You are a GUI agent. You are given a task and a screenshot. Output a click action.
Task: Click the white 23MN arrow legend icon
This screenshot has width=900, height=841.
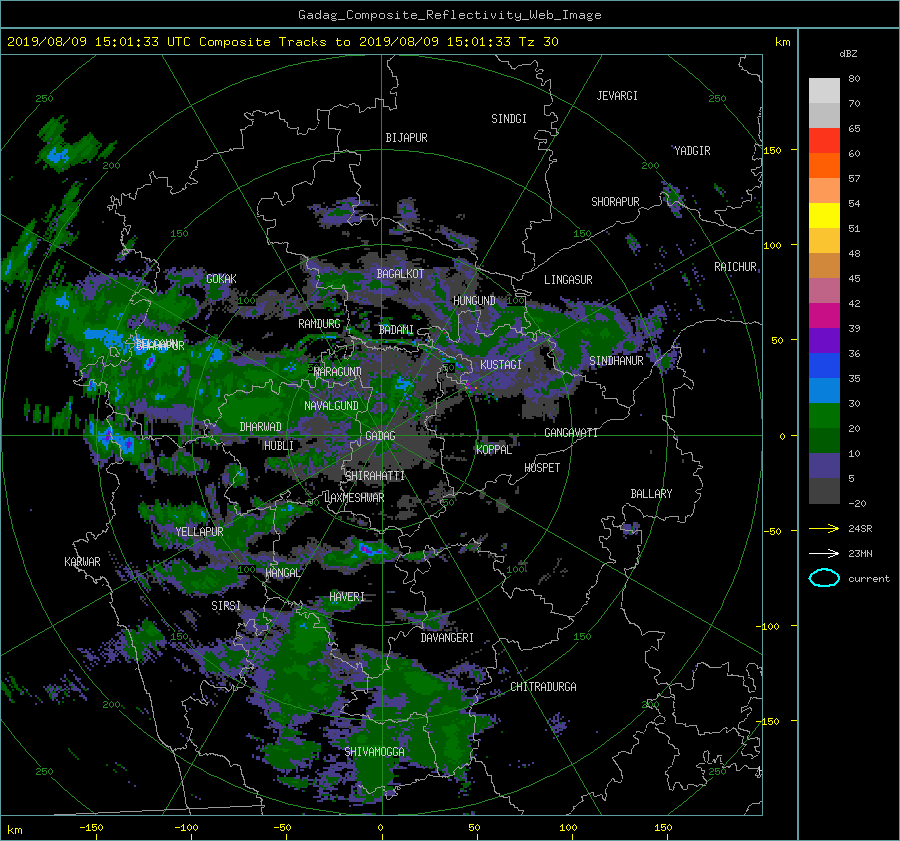[x=824, y=553]
